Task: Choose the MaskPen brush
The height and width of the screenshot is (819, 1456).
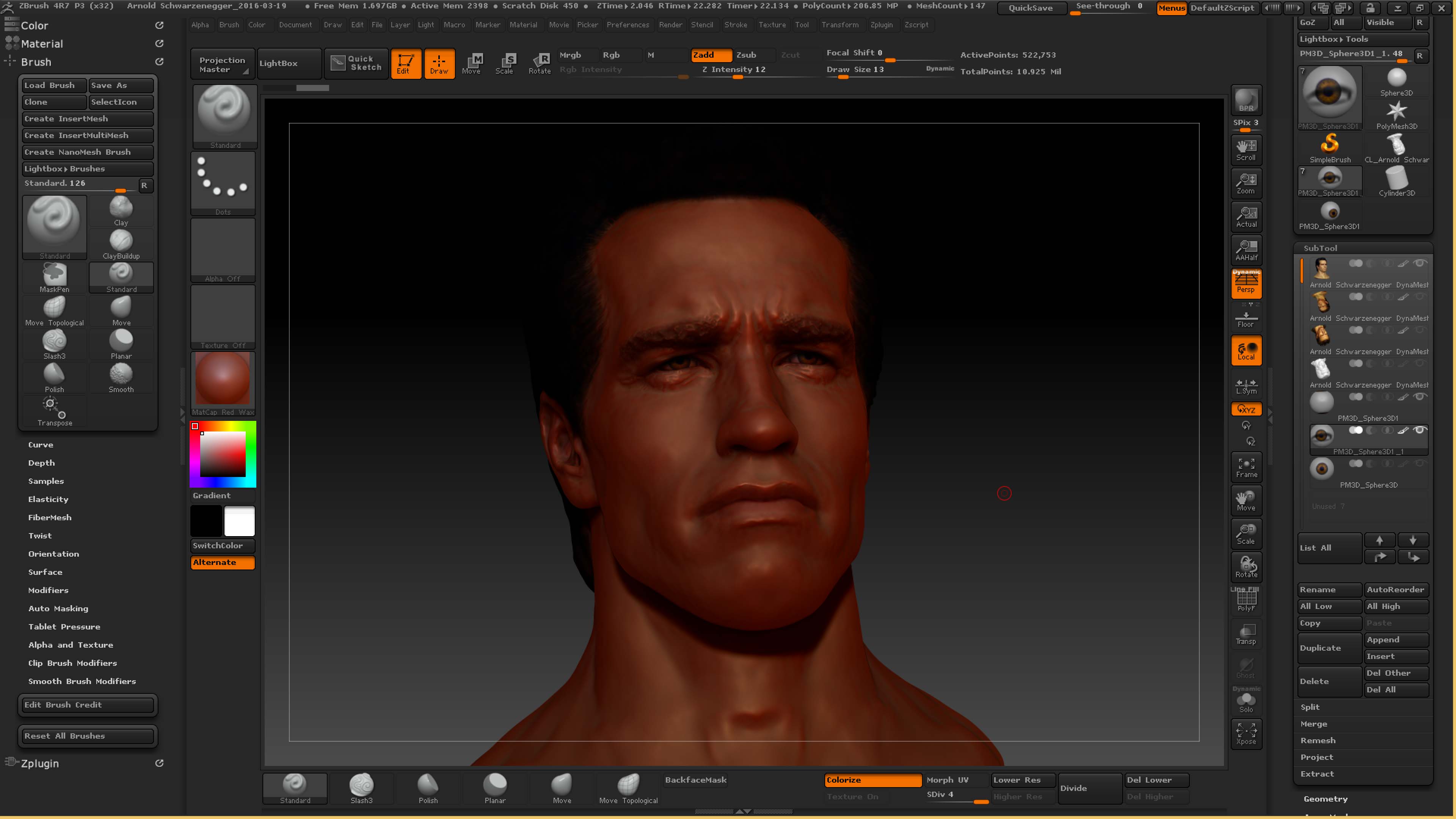Action: (54, 278)
